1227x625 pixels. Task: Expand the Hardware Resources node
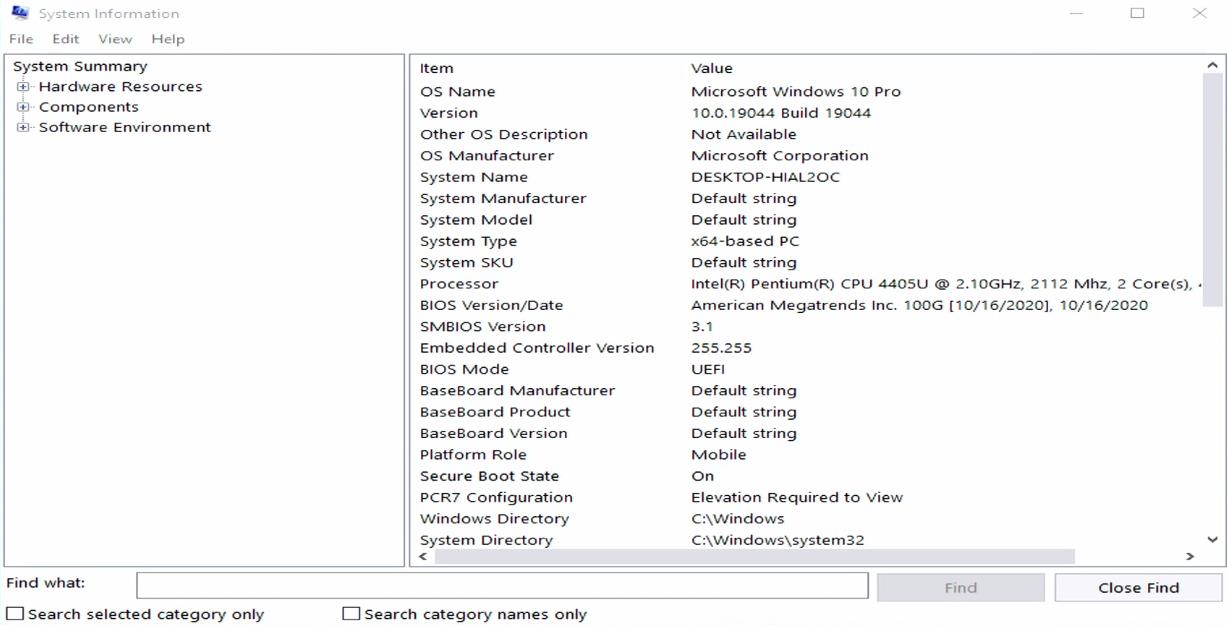(23, 87)
